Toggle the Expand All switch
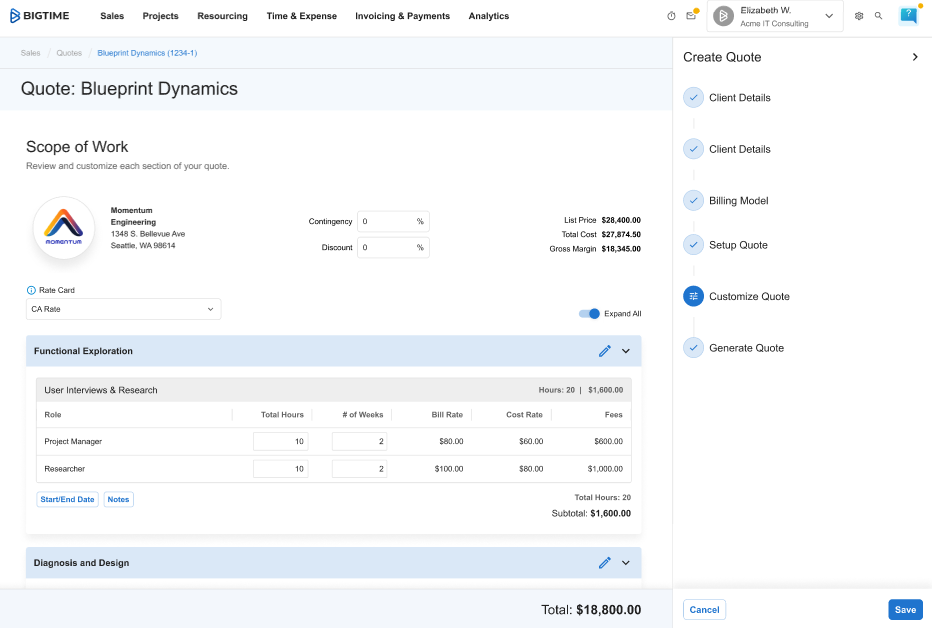The image size is (932, 628). pyautogui.click(x=589, y=314)
